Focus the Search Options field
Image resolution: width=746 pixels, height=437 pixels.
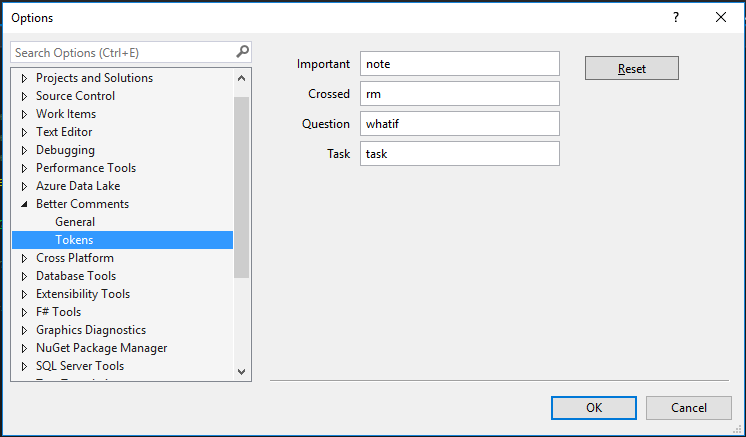(x=120, y=52)
